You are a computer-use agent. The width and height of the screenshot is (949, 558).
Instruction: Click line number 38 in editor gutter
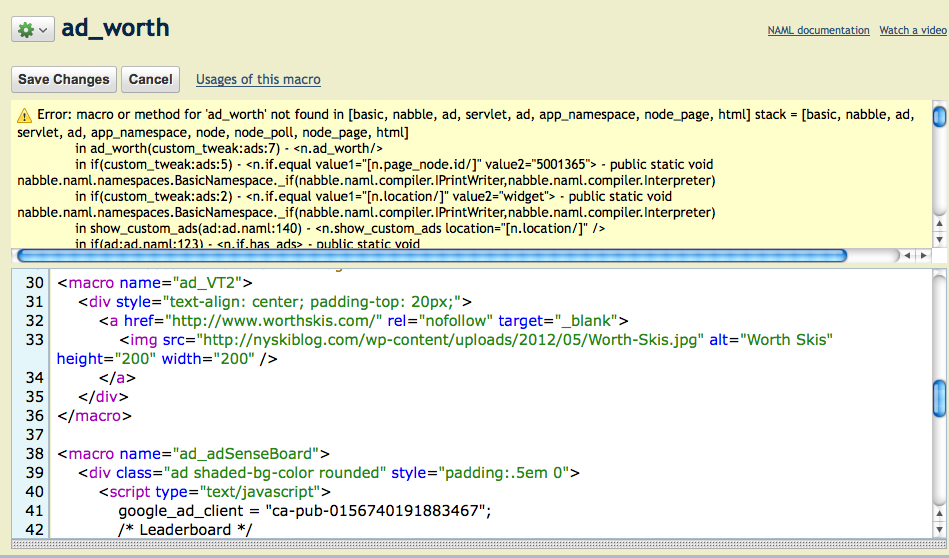[35, 453]
